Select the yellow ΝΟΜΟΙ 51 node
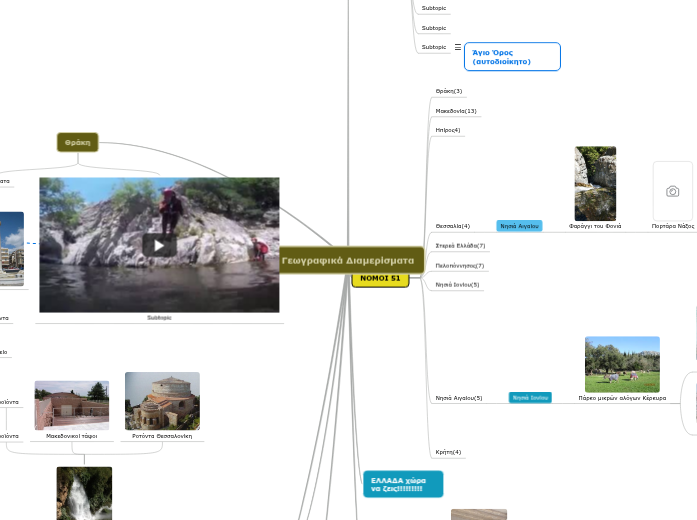 pyautogui.click(x=380, y=278)
